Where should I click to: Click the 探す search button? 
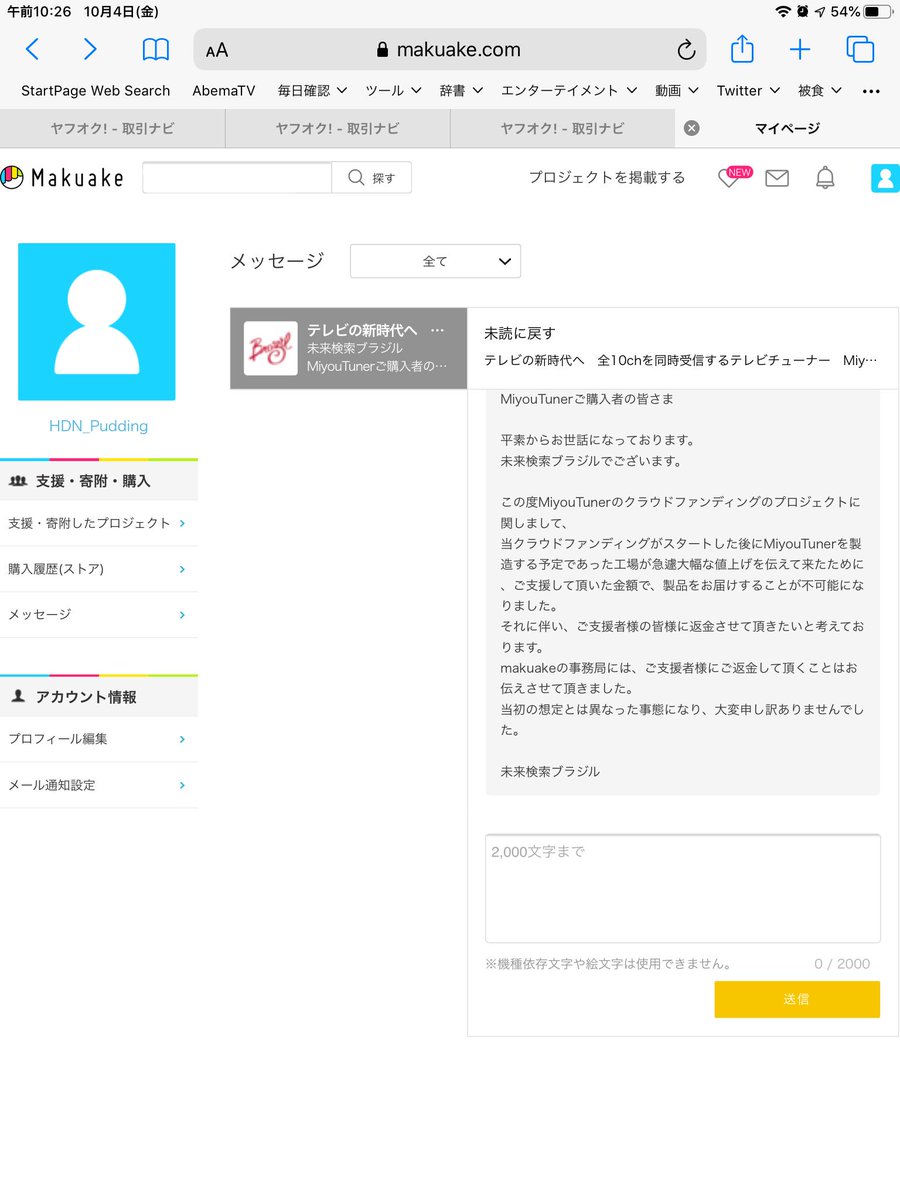click(371, 178)
